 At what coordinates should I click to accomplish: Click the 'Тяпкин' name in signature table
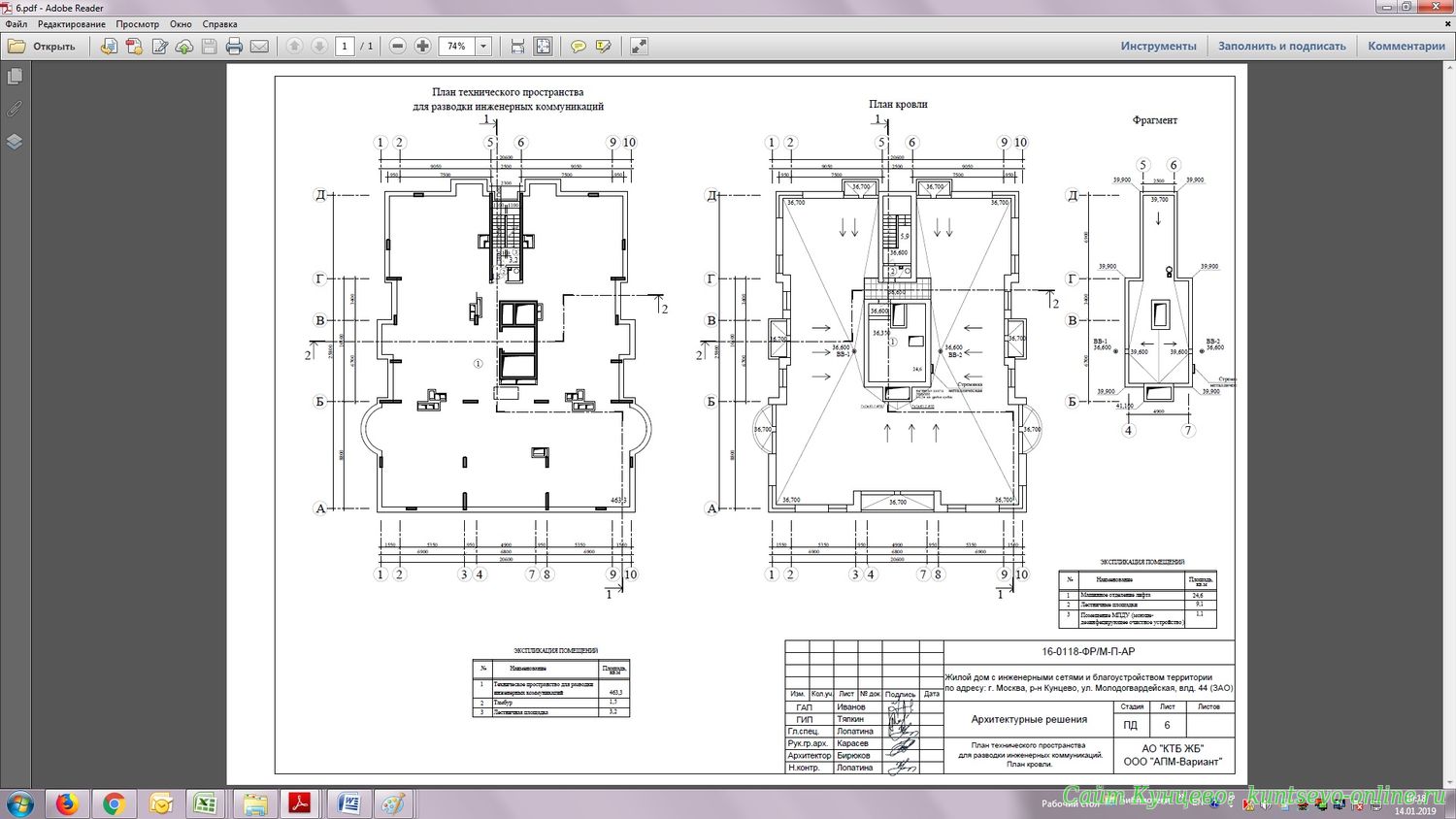851,719
